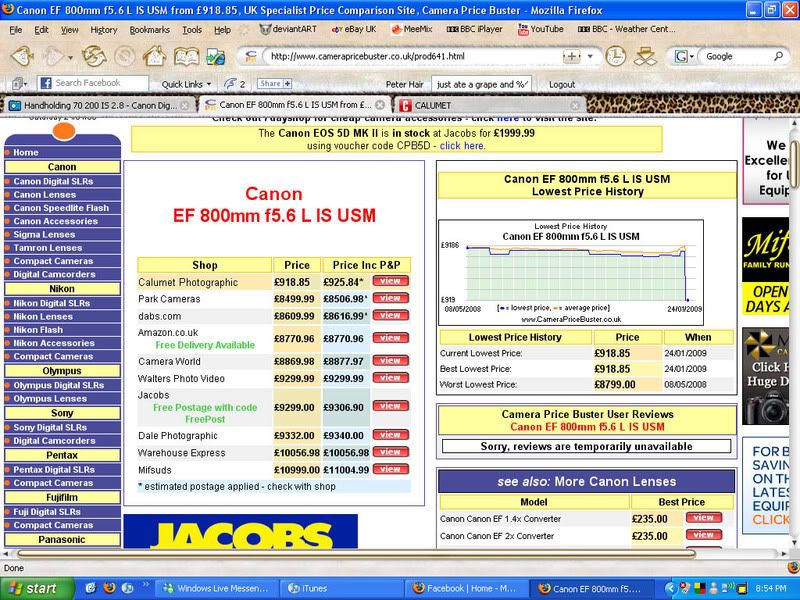This screenshot has width=800, height=600.
Task: Open the view listing for Canon EF 1.4x Converter
Action: coord(703,519)
